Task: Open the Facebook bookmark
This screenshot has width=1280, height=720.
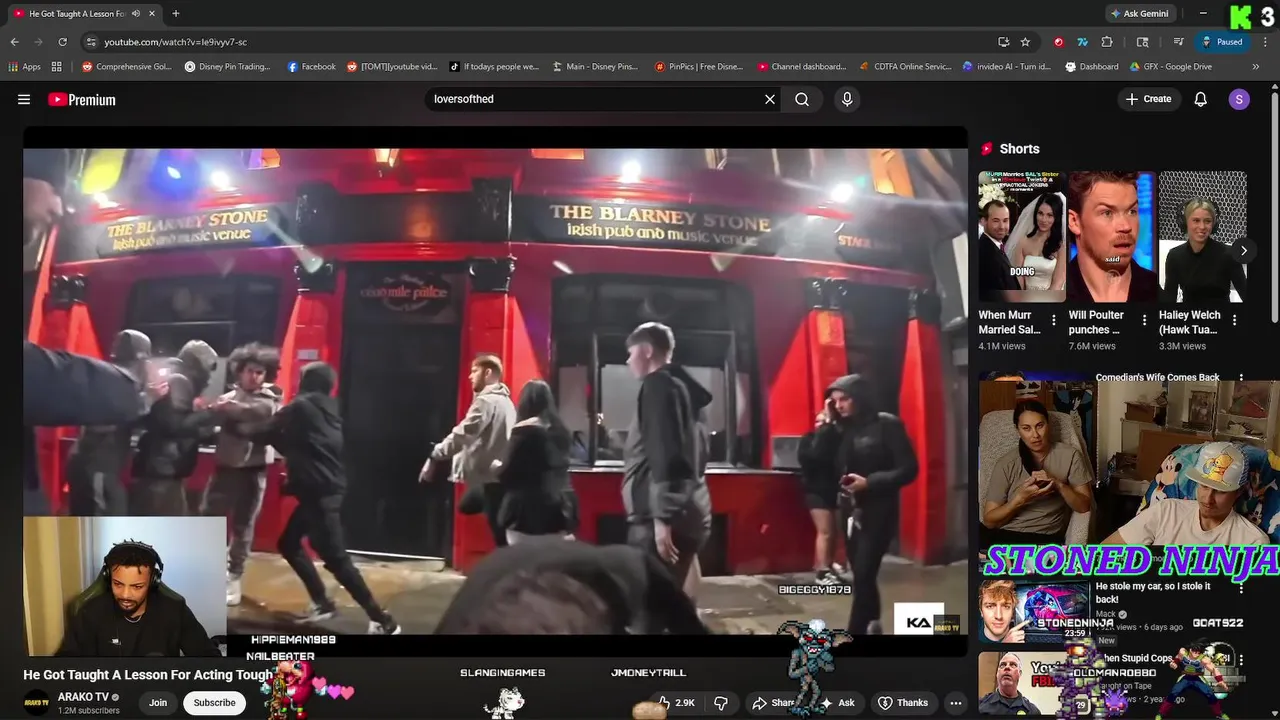Action: coord(311,67)
